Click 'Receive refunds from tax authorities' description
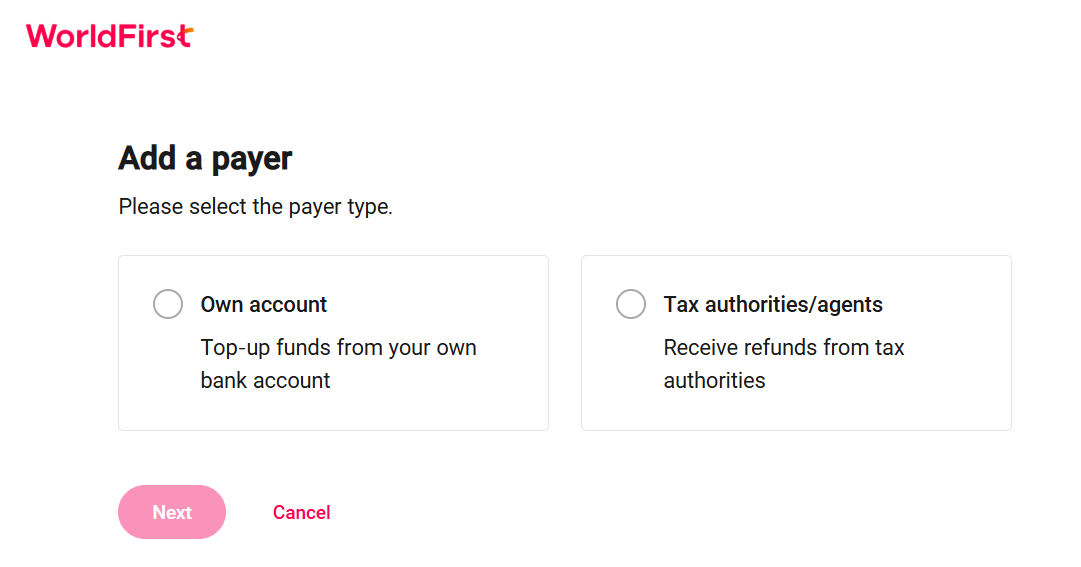Screen dimensions: 1081x567 coord(784,364)
